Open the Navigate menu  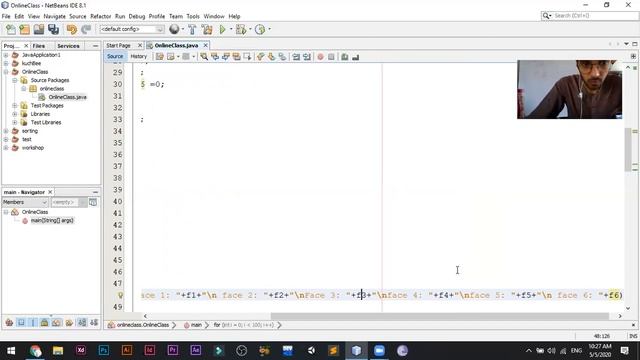click(54, 16)
